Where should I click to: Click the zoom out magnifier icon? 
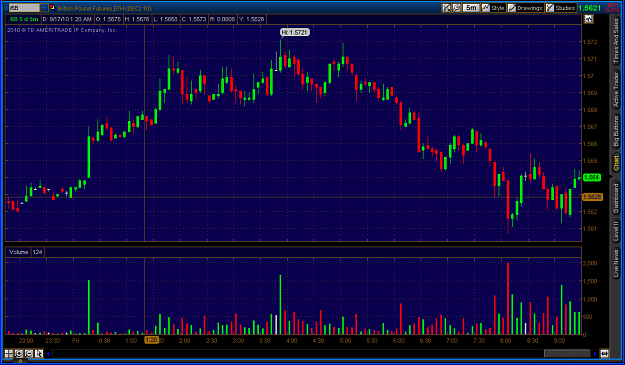pos(29,353)
